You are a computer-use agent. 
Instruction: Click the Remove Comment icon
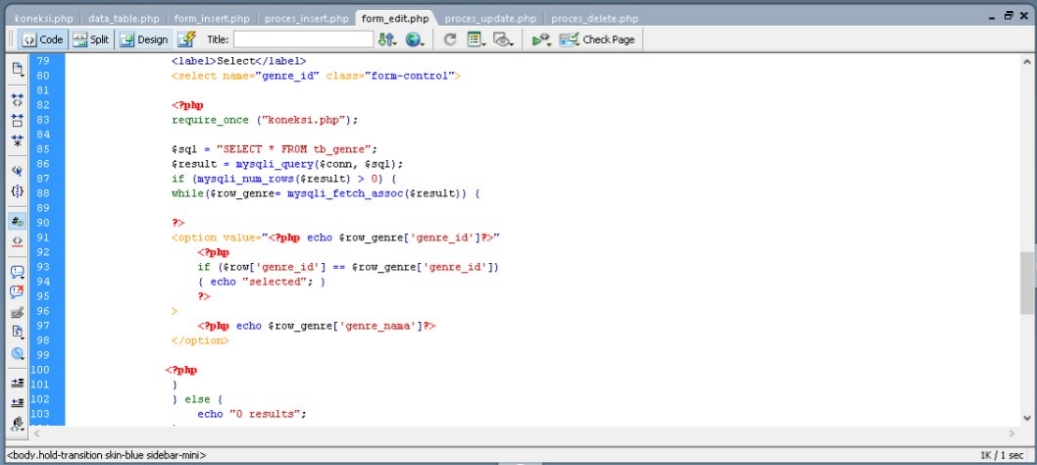pos(17,292)
